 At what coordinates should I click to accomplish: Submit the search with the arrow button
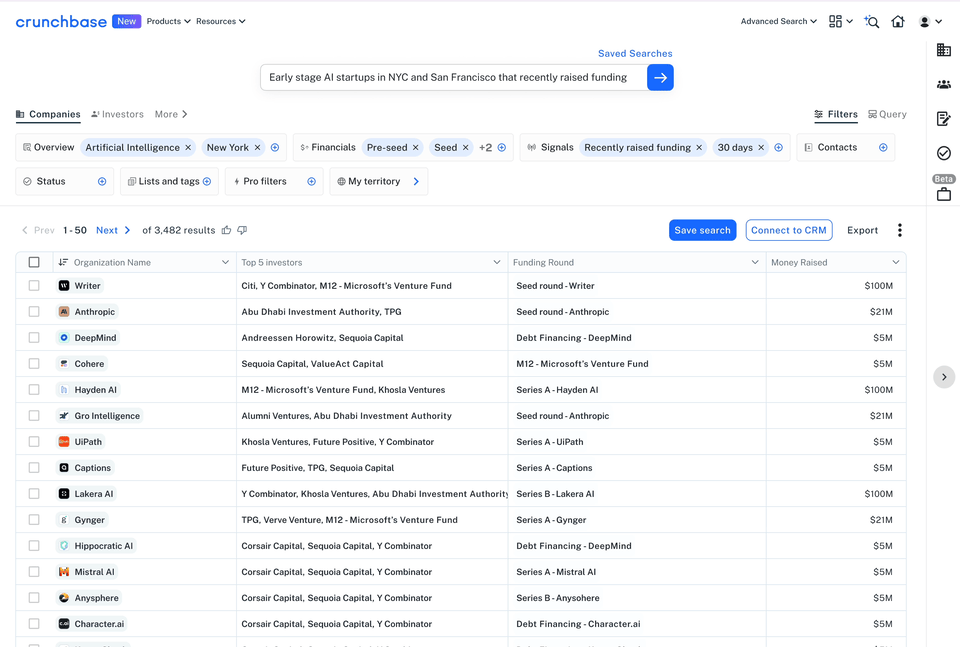coord(660,78)
